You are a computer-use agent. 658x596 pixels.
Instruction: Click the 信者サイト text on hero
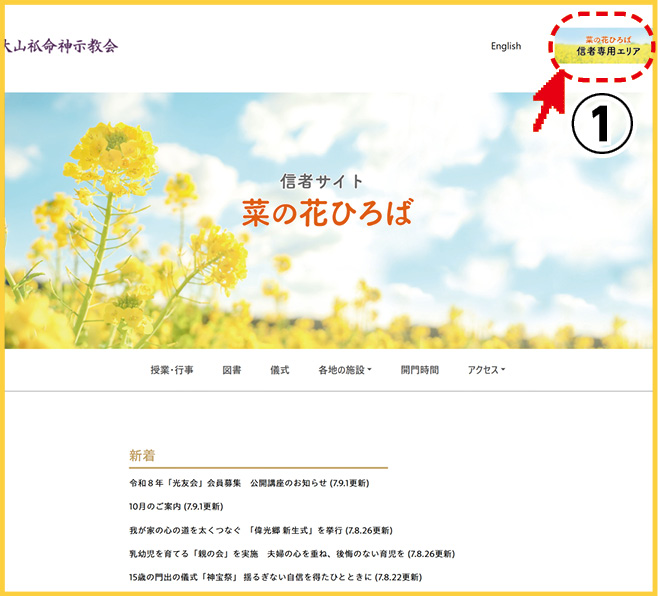click(322, 181)
